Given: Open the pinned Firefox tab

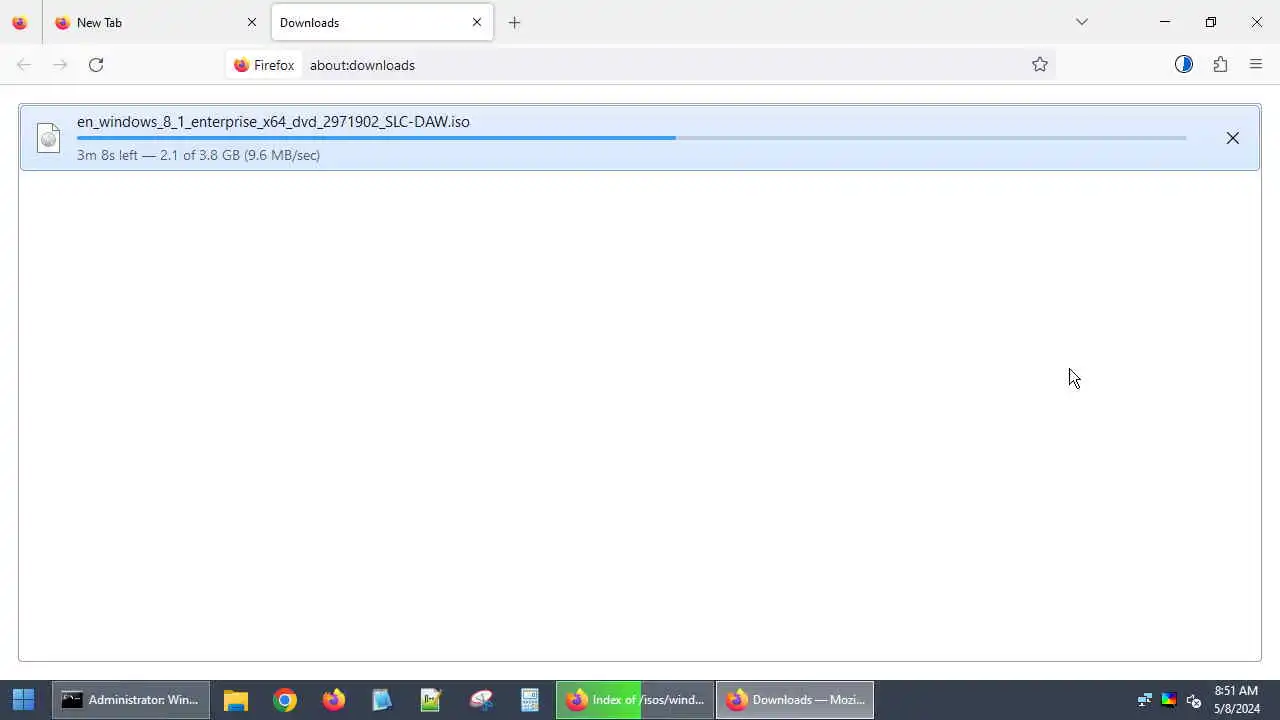Looking at the screenshot, I should [20, 22].
